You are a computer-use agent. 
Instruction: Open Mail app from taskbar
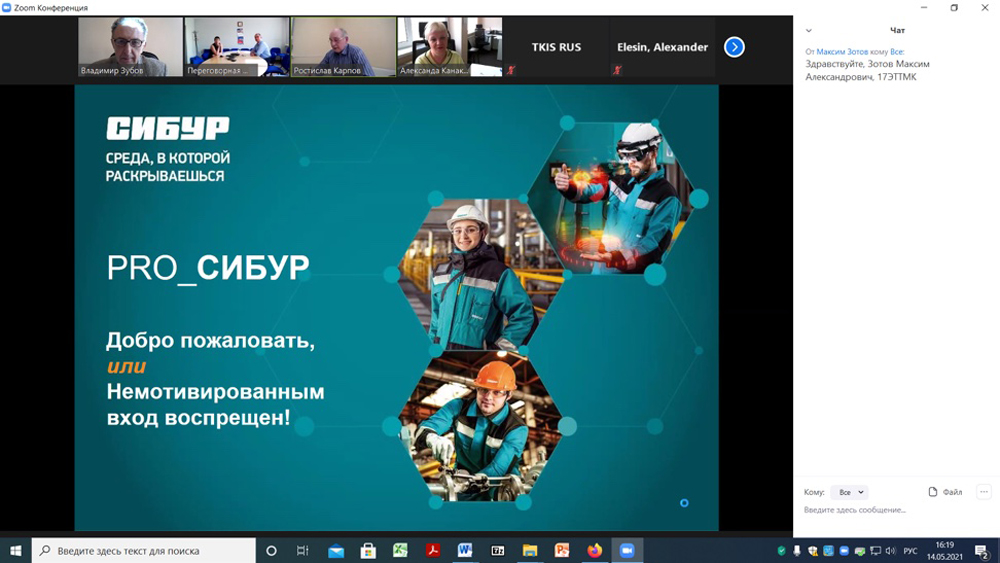point(336,550)
